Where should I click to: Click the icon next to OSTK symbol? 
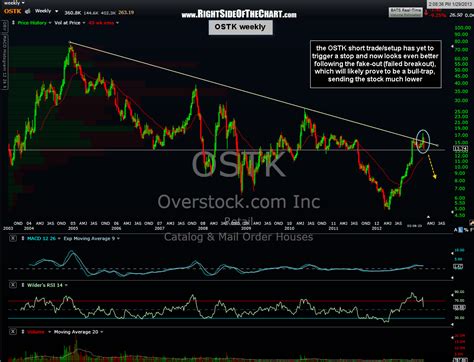(x=28, y=11)
